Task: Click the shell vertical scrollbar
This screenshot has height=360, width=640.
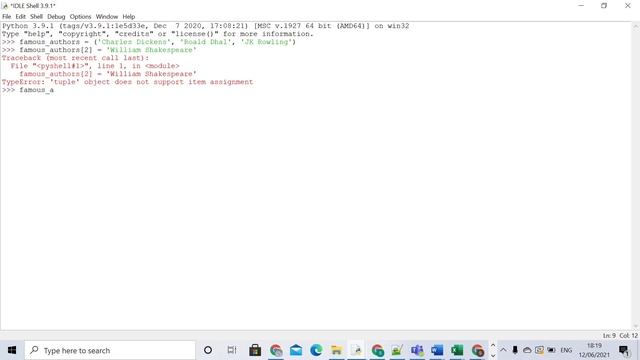Action: 636,176
